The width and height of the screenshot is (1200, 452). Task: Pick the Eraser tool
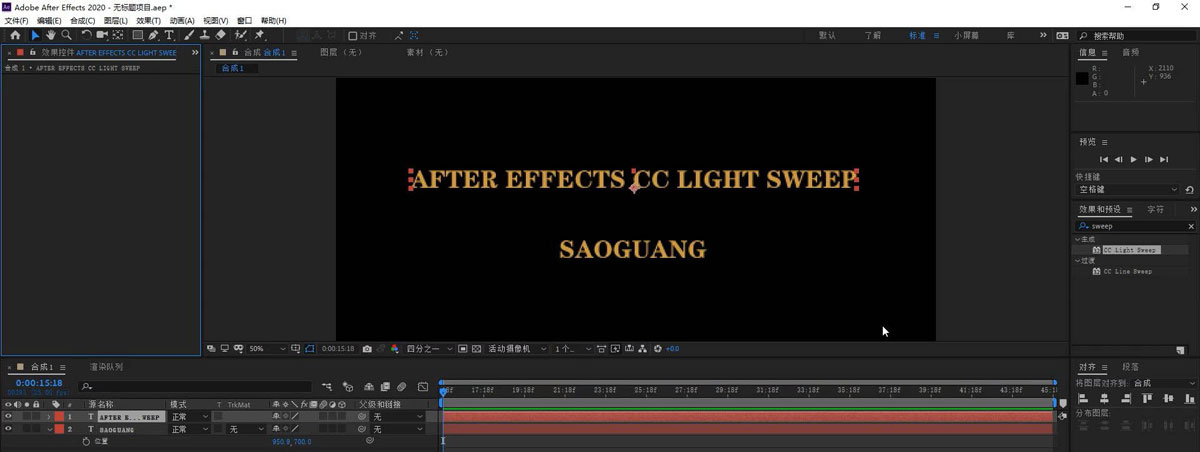click(220, 35)
